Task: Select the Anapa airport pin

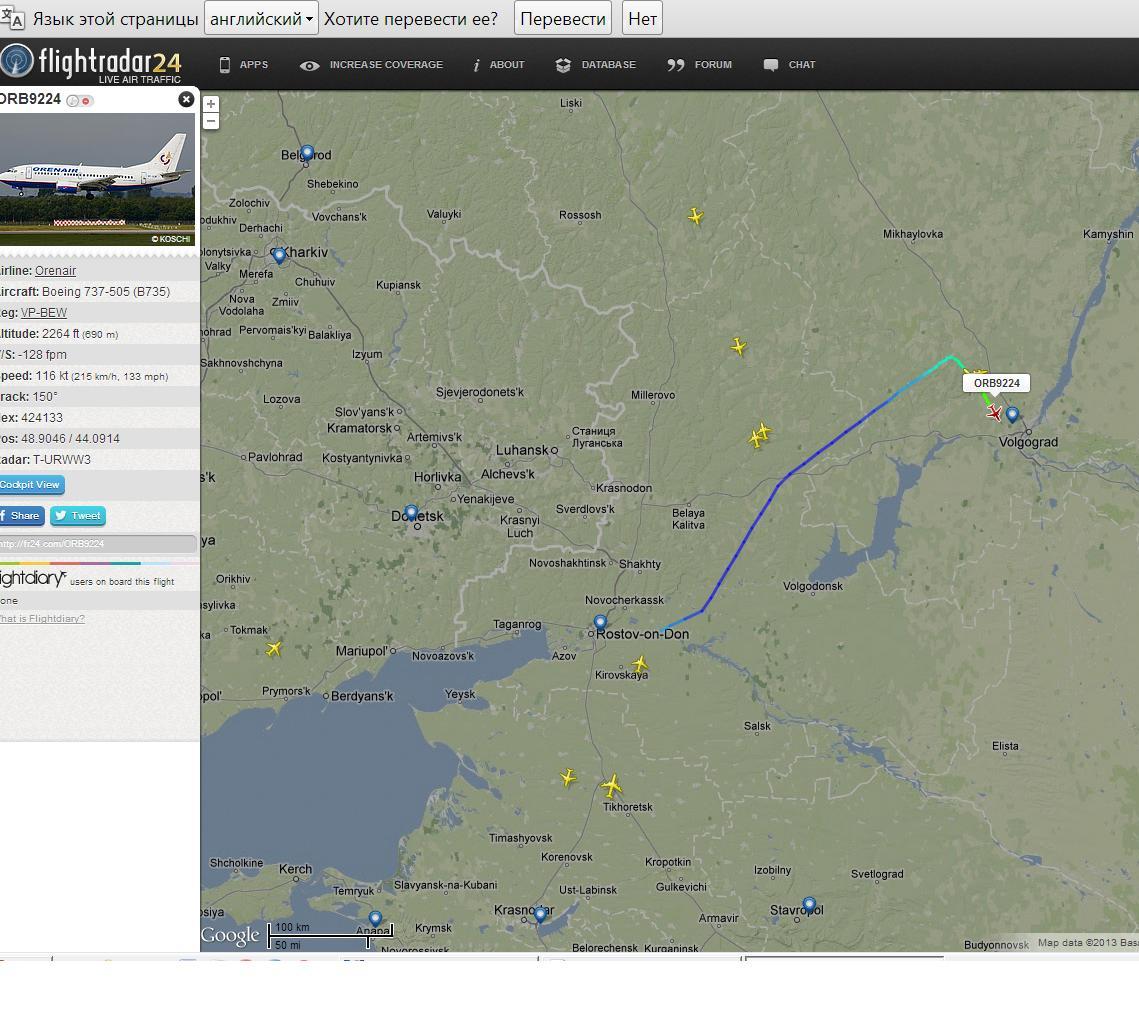Action: coord(375,919)
